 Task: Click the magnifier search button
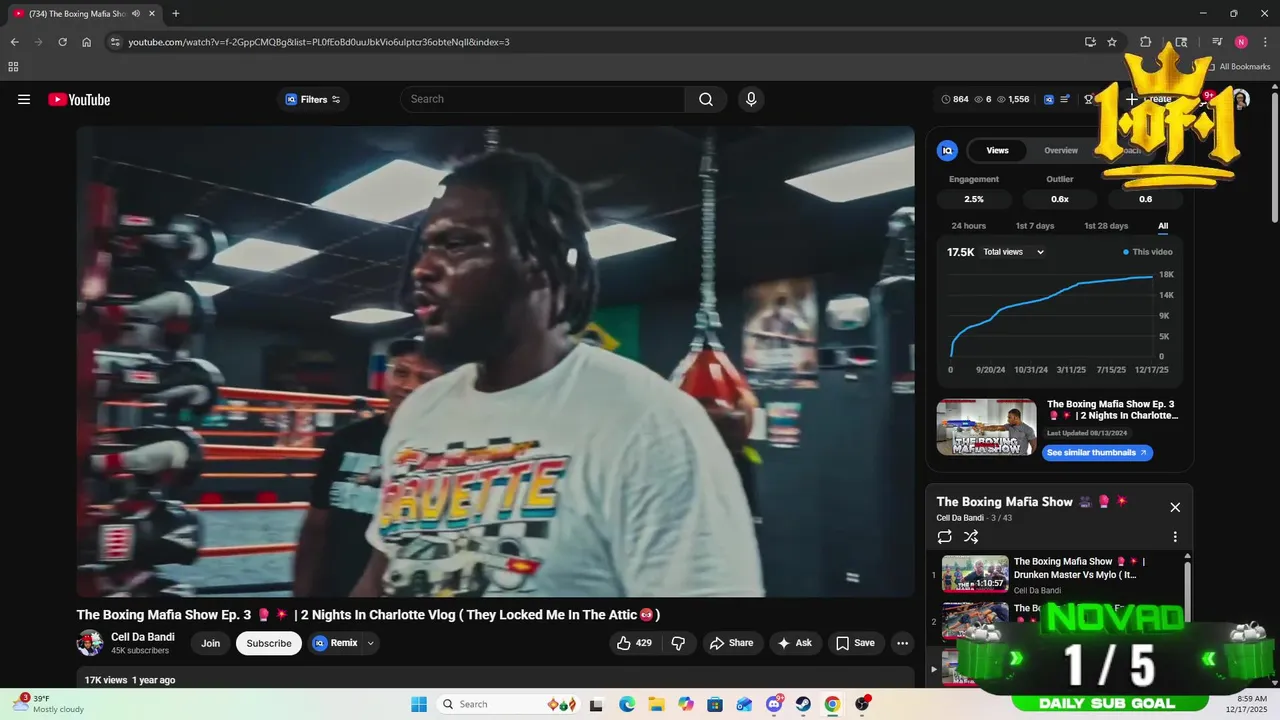[706, 99]
